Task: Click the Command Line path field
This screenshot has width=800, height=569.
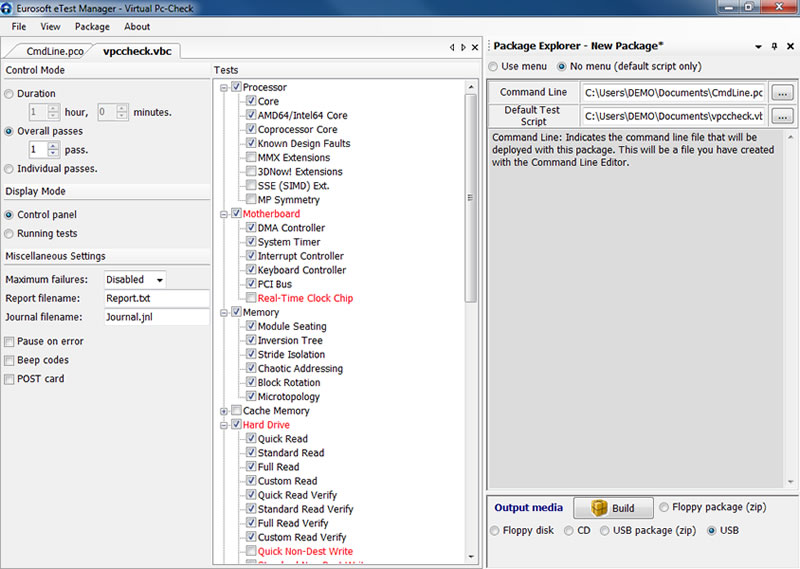Action: [673, 93]
